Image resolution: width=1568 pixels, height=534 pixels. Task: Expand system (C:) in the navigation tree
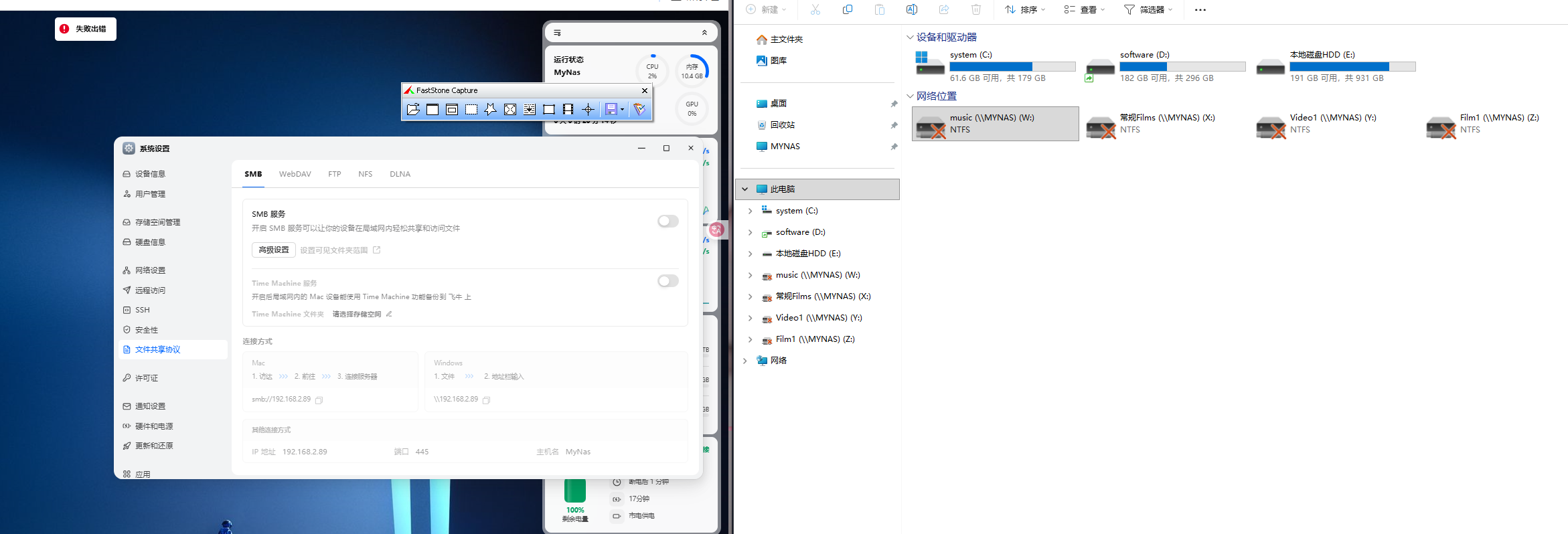click(750, 211)
